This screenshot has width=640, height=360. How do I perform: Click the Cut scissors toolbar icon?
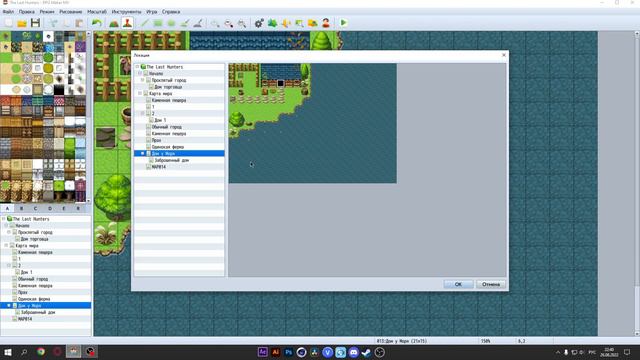point(53,23)
